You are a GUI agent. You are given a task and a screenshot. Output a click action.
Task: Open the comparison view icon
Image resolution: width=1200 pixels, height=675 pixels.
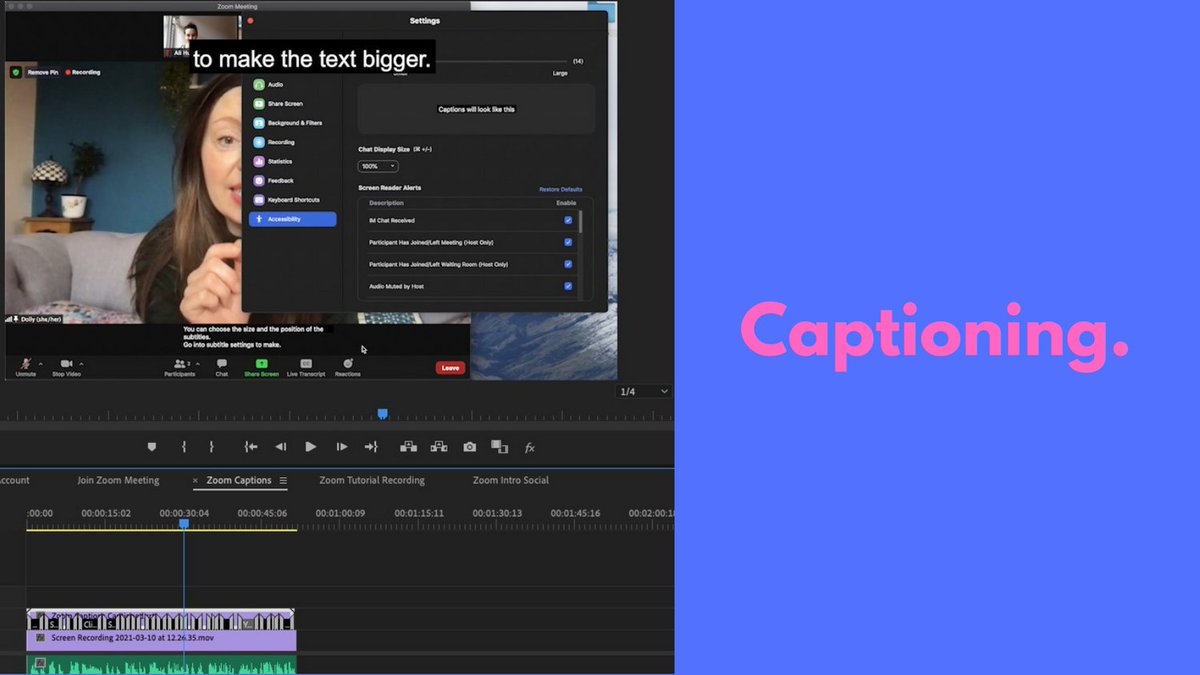click(500, 447)
